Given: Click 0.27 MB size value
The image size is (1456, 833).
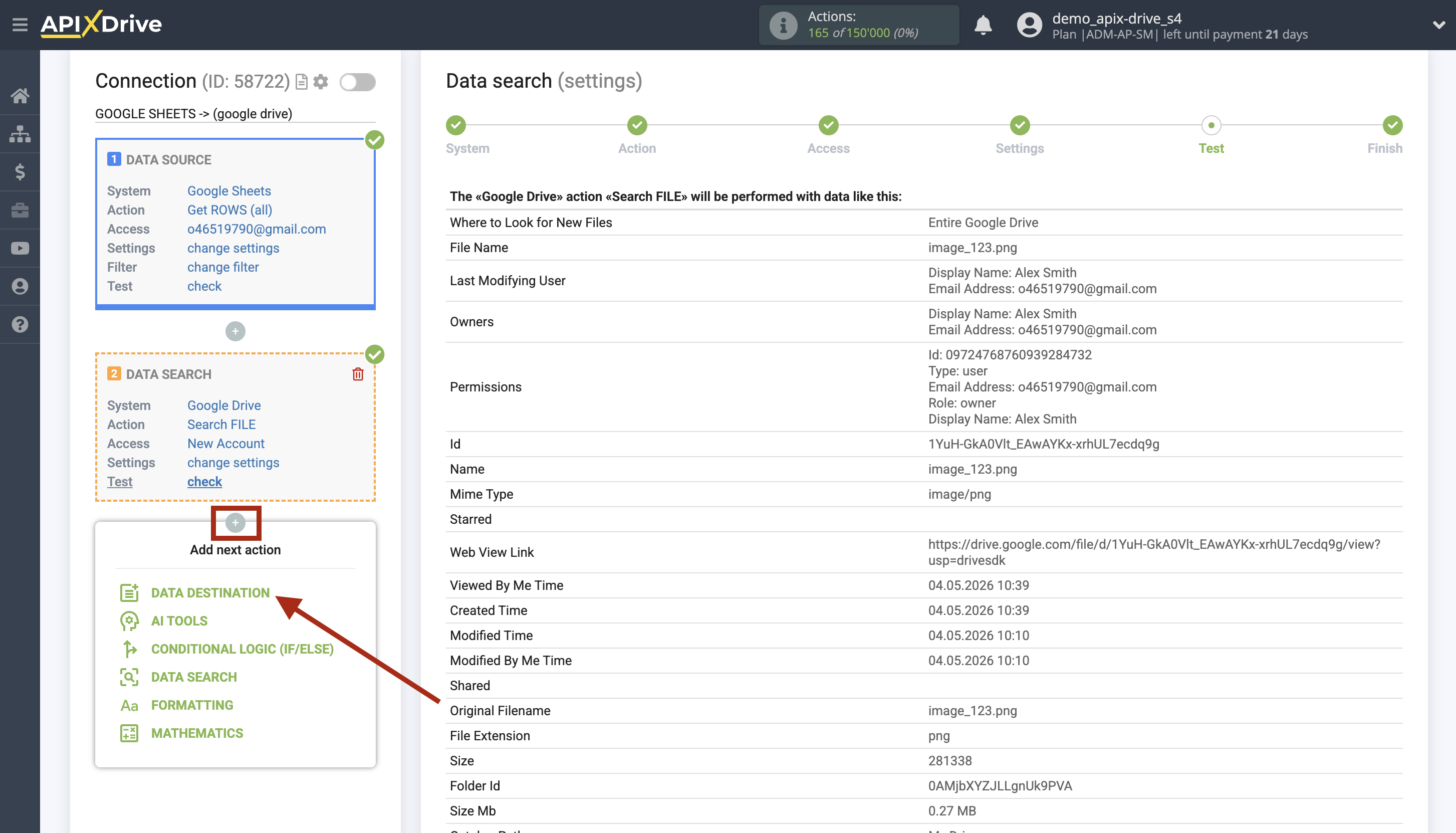Looking at the screenshot, I should point(952,811).
